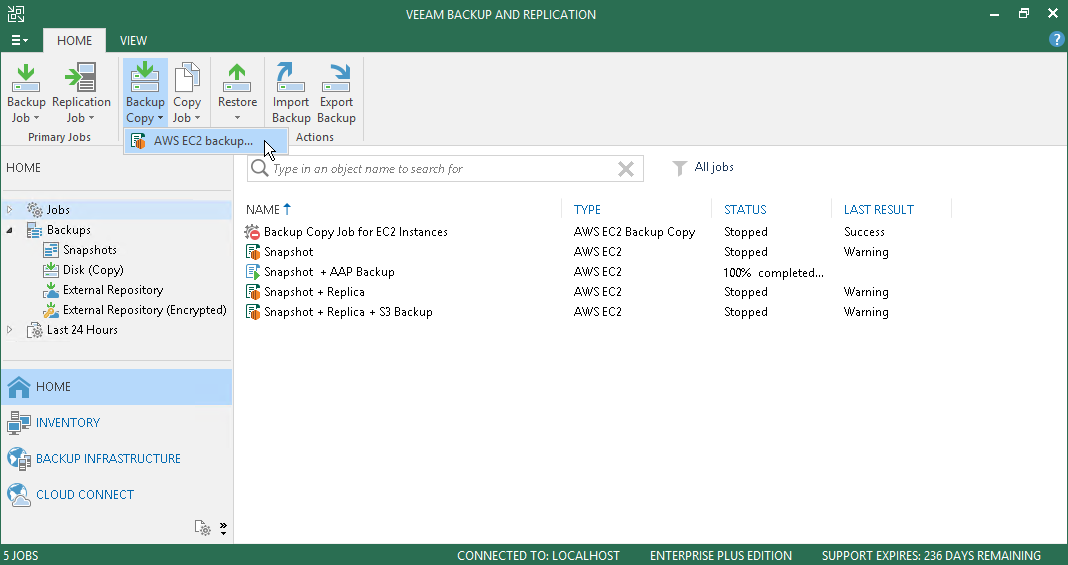This screenshot has height=565, width=1068.
Task: Click the Backup Job ribbon icon
Action: pos(26,78)
